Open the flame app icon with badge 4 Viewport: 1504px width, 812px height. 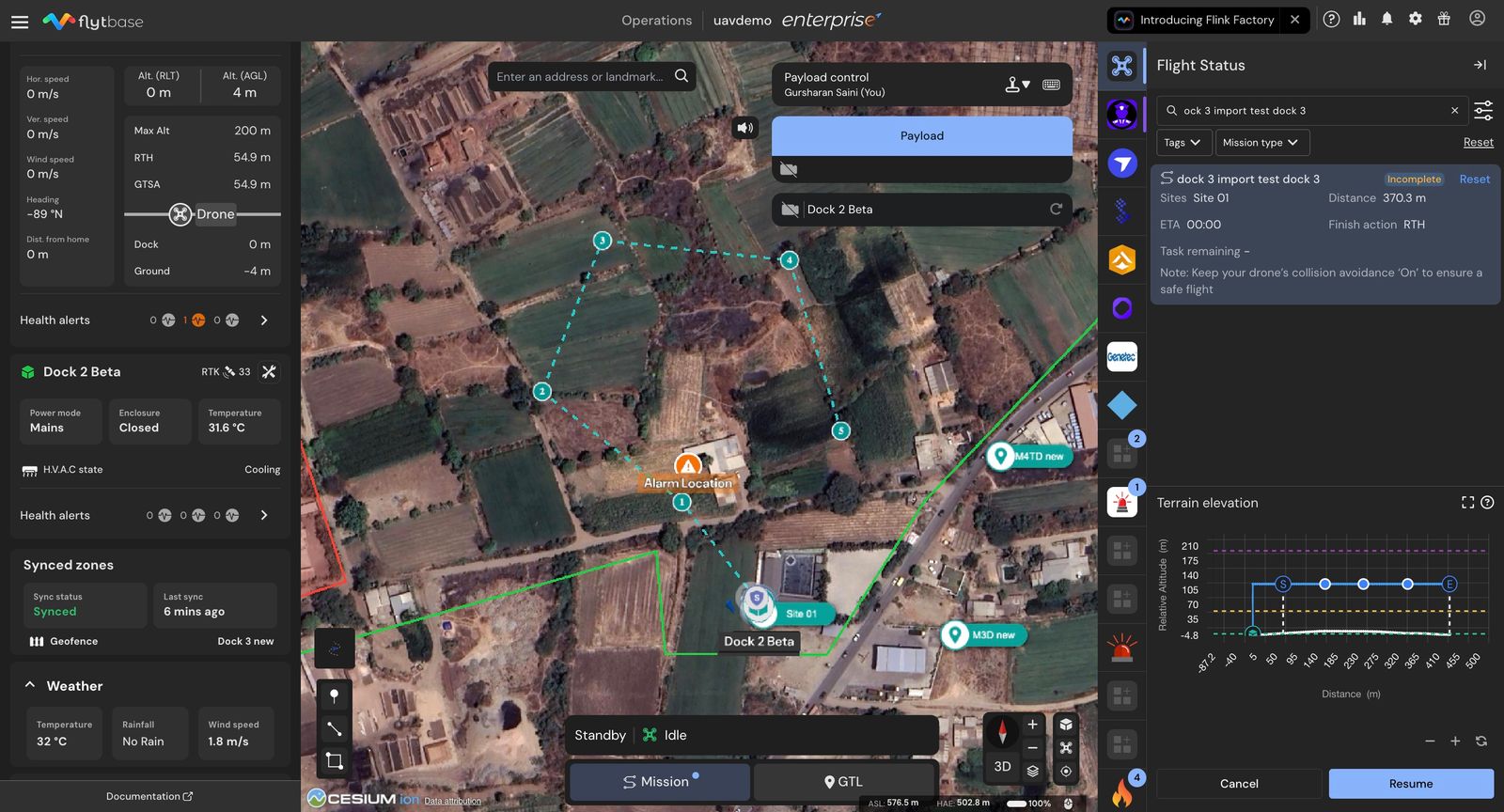1122,792
